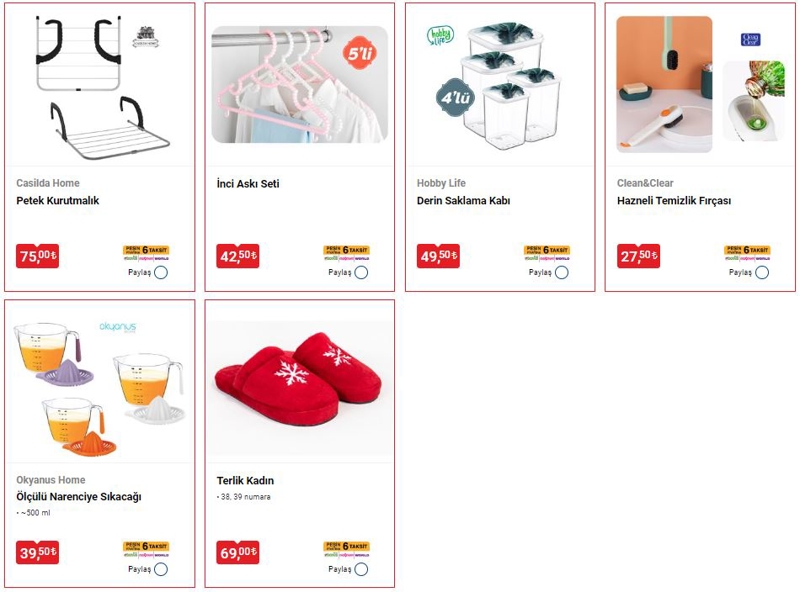This screenshot has width=800, height=592.
Task: Open the Derin Saklama Kabı product title
Action: click(x=463, y=201)
